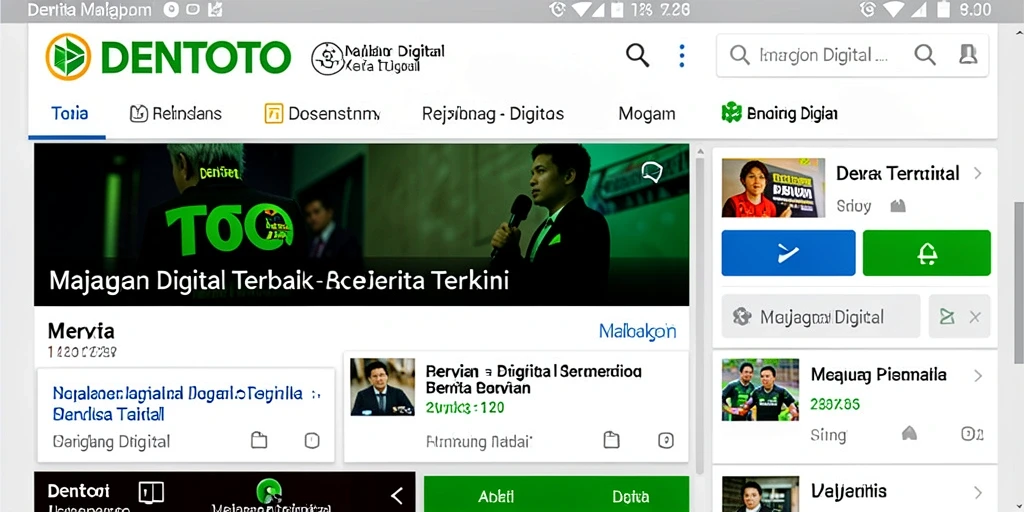Click the DENTOTO logo icon
This screenshot has width=1024, height=512.
pyautogui.click(x=69, y=57)
